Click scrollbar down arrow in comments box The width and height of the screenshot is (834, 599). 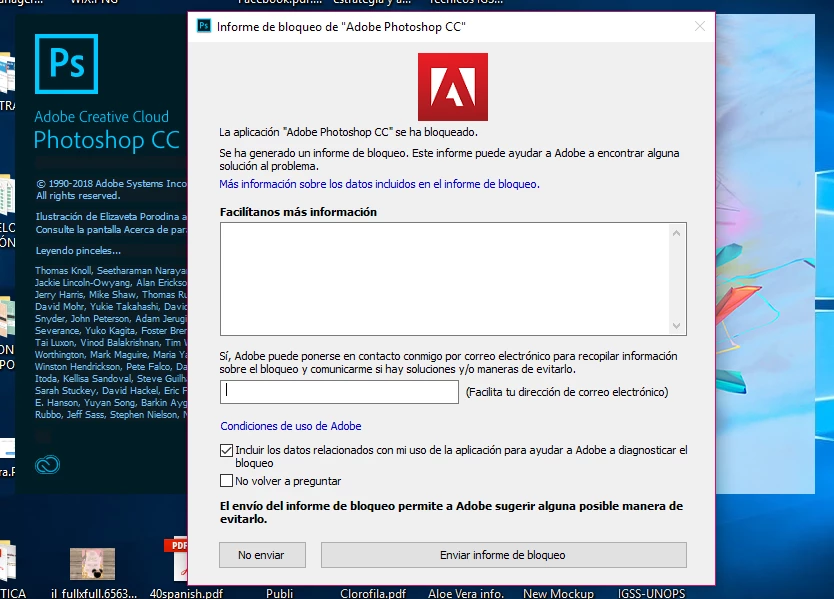click(676, 326)
